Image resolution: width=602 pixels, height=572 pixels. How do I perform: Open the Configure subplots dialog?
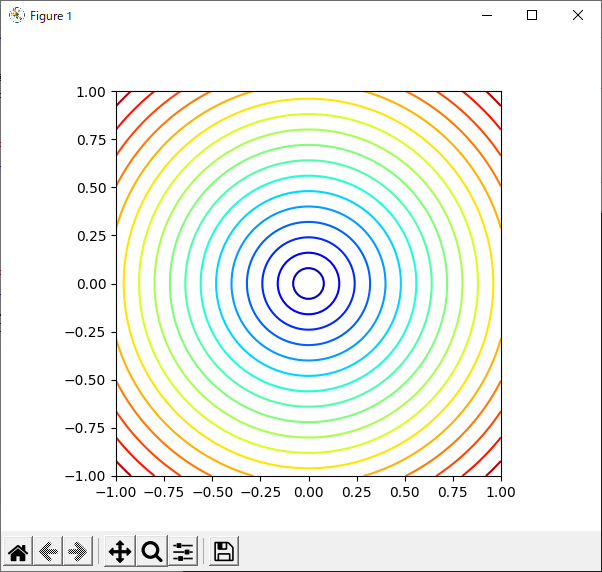[183, 551]
